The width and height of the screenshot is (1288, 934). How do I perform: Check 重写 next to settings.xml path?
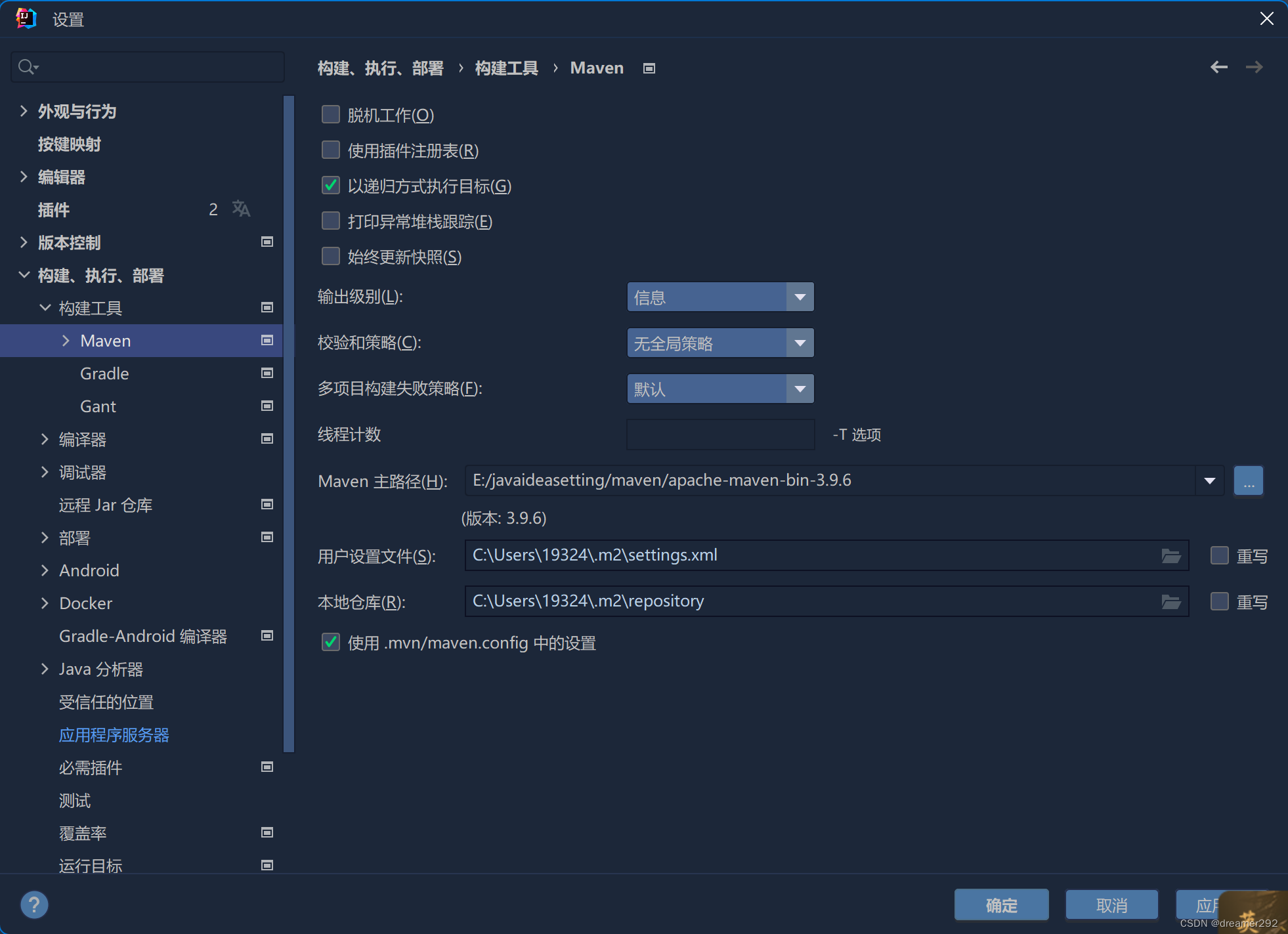click(1219, 555)
